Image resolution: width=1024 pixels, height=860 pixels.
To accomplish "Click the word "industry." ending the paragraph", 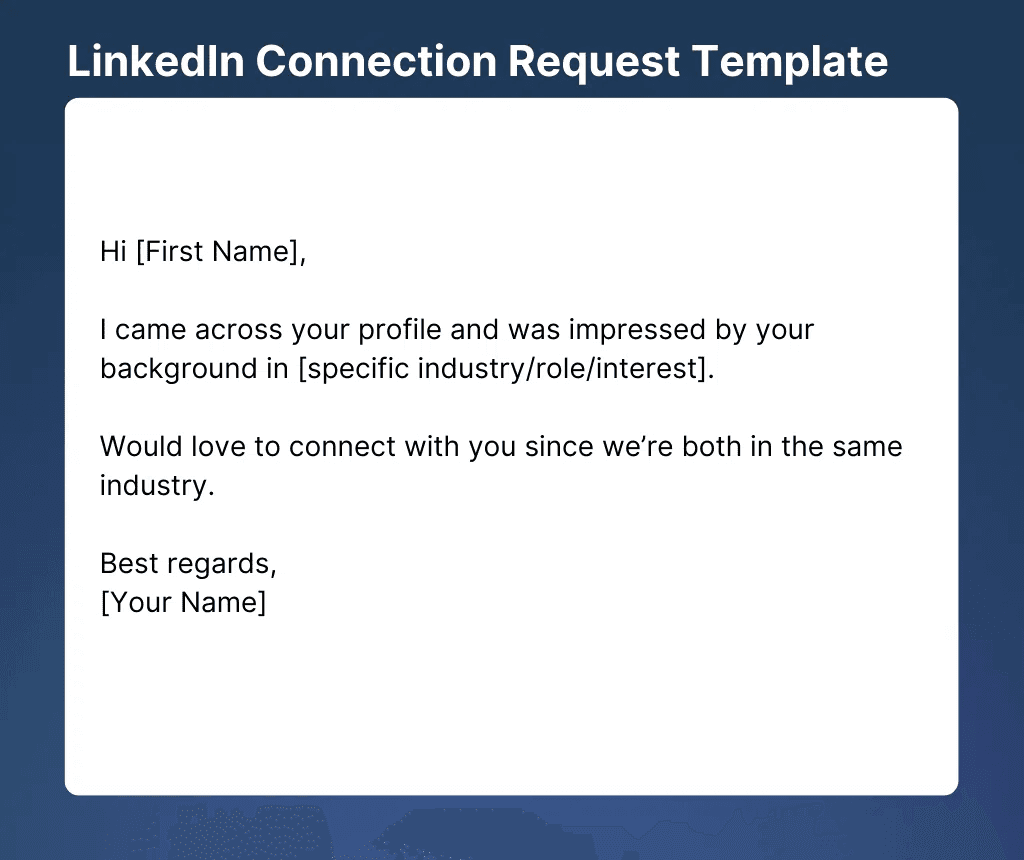I will [x=158, y=486].
